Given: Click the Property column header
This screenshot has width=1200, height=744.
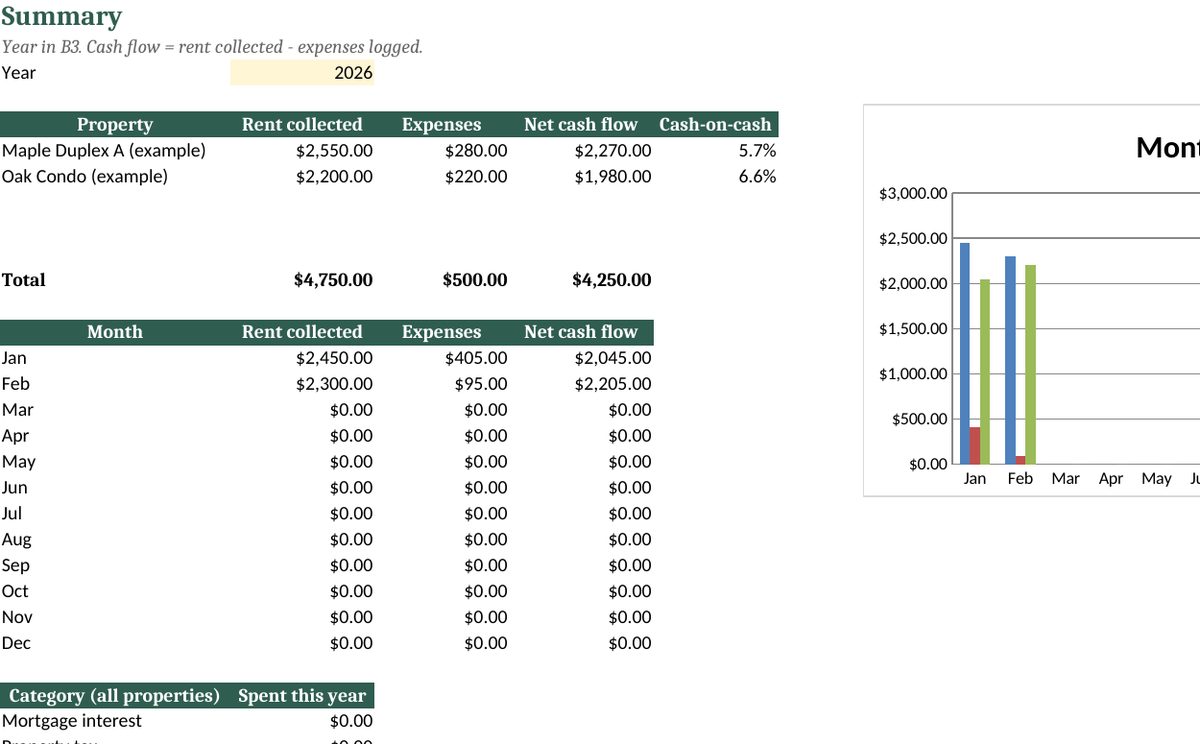Looking at the screenshot, I should 115,125.
